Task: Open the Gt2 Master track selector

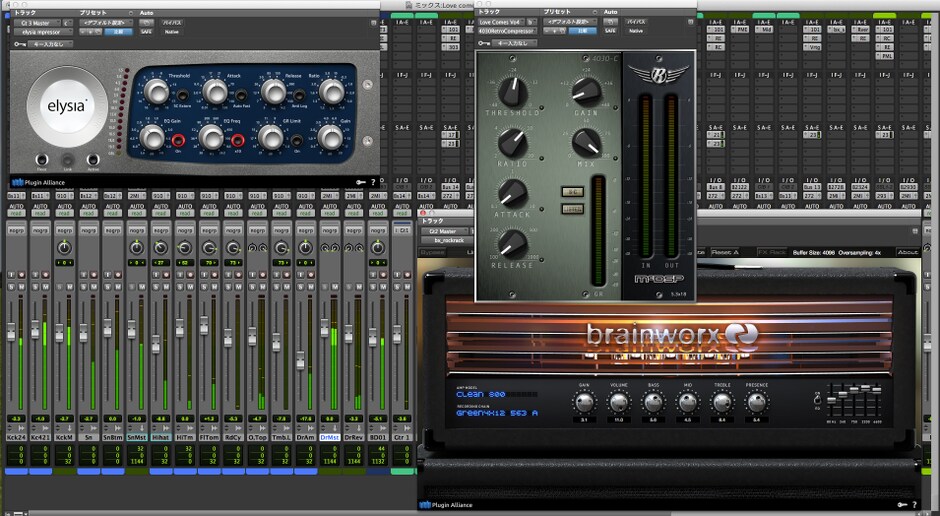Action: (444, 231)
